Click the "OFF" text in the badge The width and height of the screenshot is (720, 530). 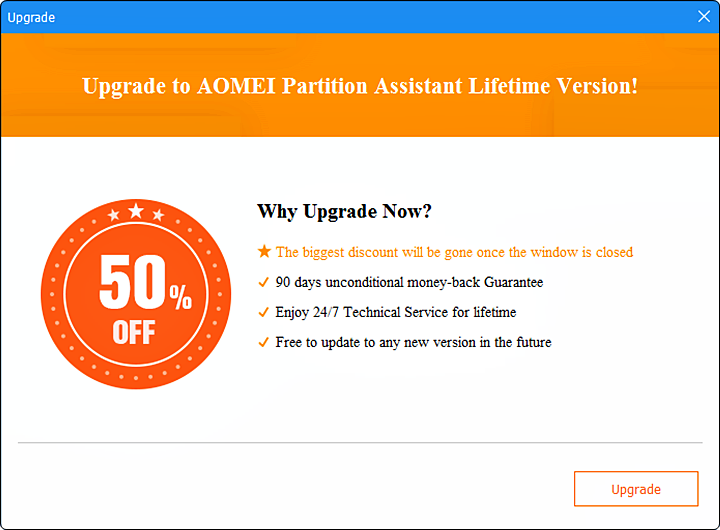tap(134, 332)
